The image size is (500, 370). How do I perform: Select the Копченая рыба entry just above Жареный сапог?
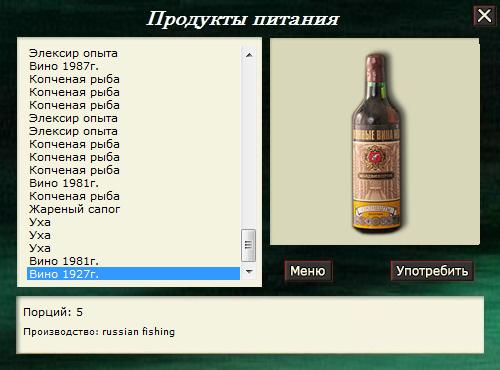(x=133, y=196)
